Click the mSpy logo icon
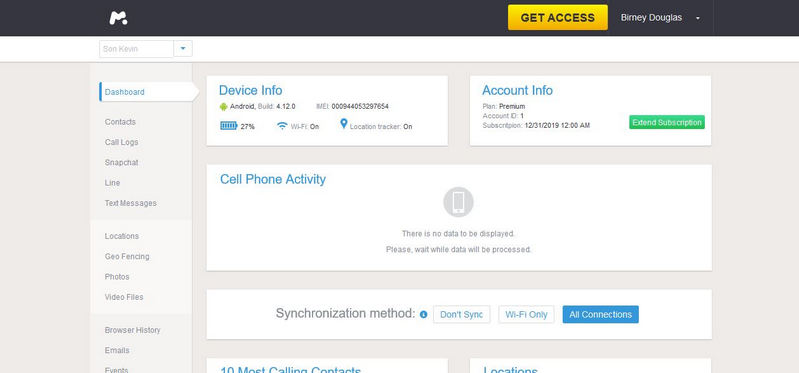799x373 pixels. tap(118, 18)
